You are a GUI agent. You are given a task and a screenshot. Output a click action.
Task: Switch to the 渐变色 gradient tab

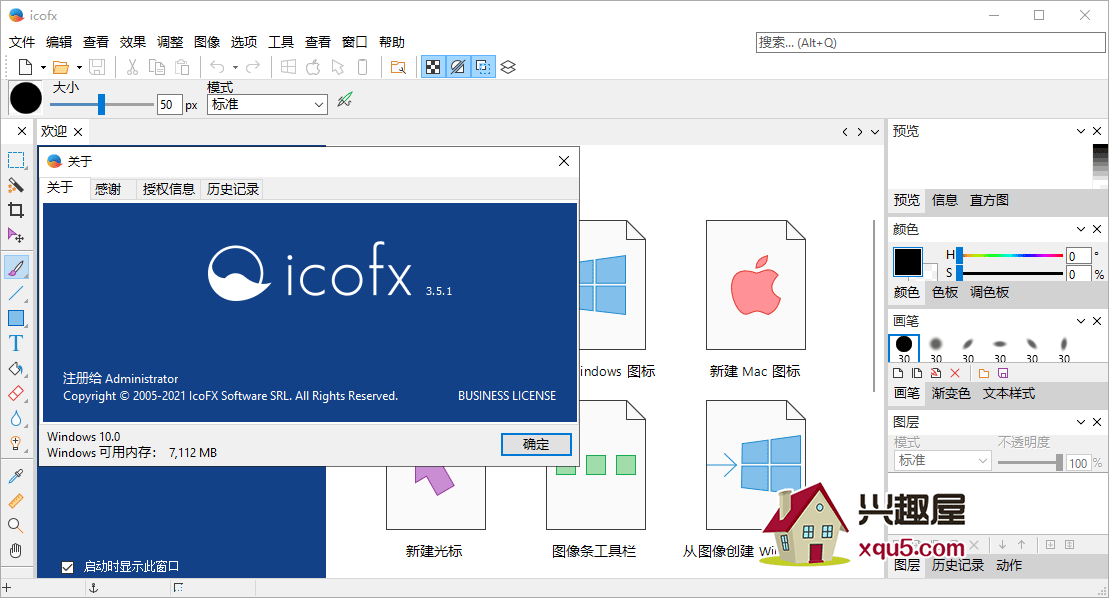click(951, 393)
